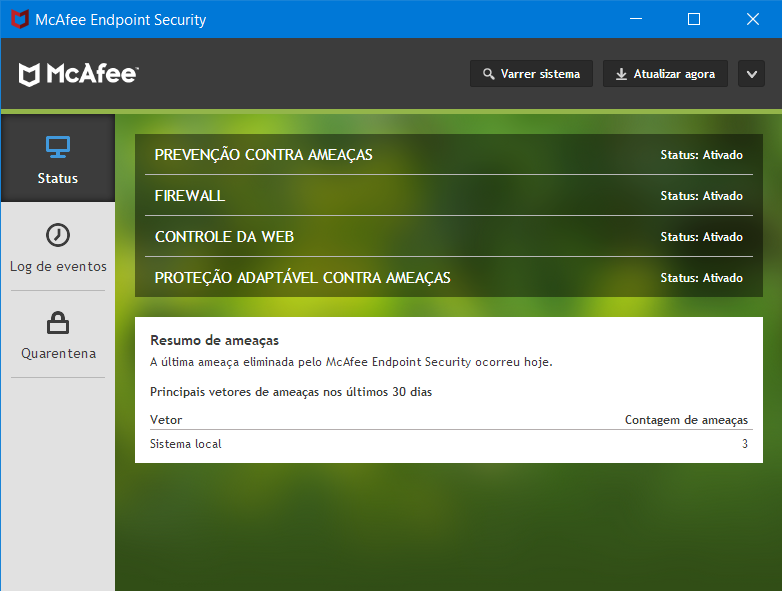Open Proteção adaptável contra ameaças module

449,277
